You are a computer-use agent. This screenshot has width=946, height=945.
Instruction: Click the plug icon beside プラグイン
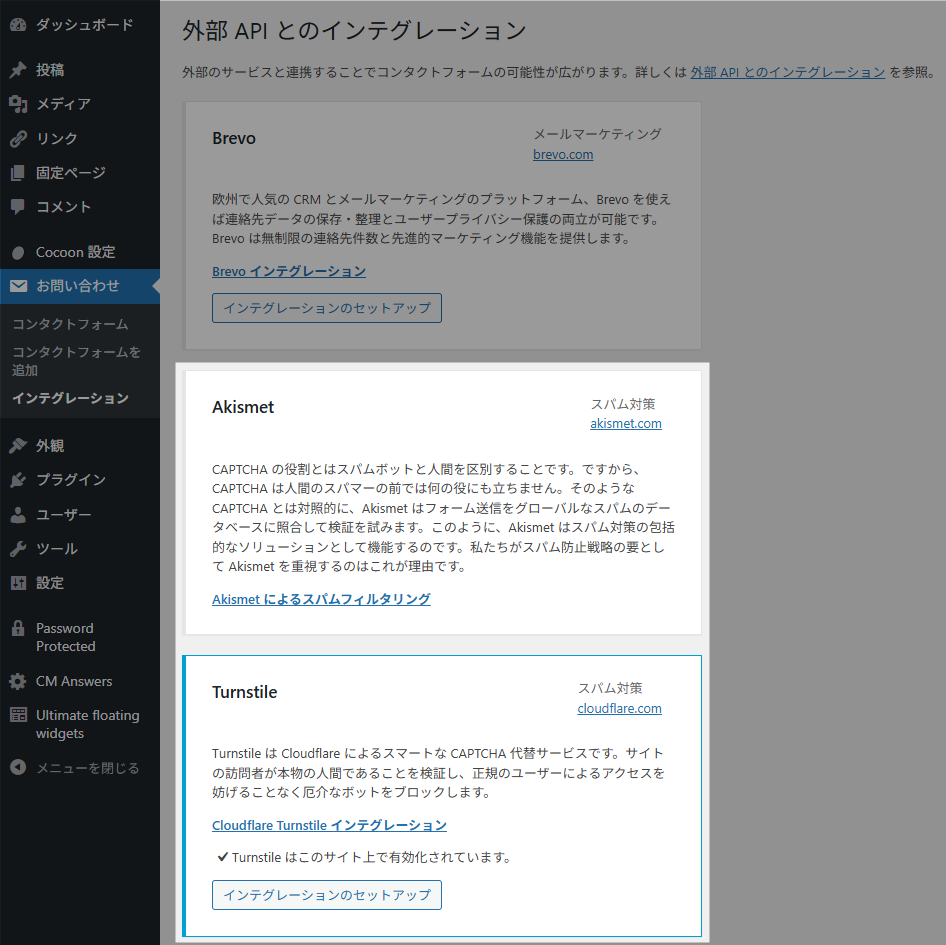(x=18, y=480)
